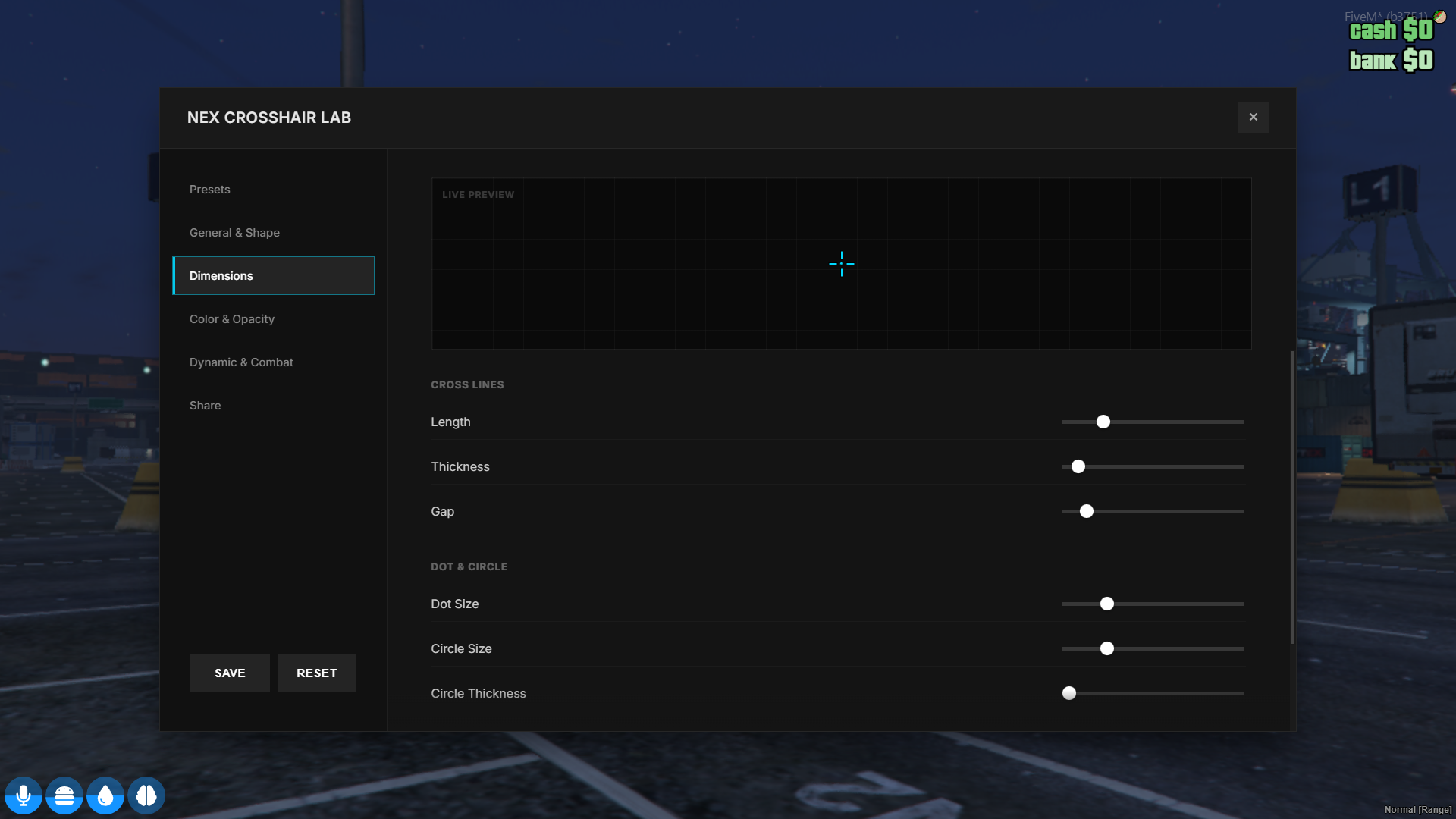The height and width of the screenshot is (819, 1456).
Task: Click the brain stress status icon
Action: (146, 795)
